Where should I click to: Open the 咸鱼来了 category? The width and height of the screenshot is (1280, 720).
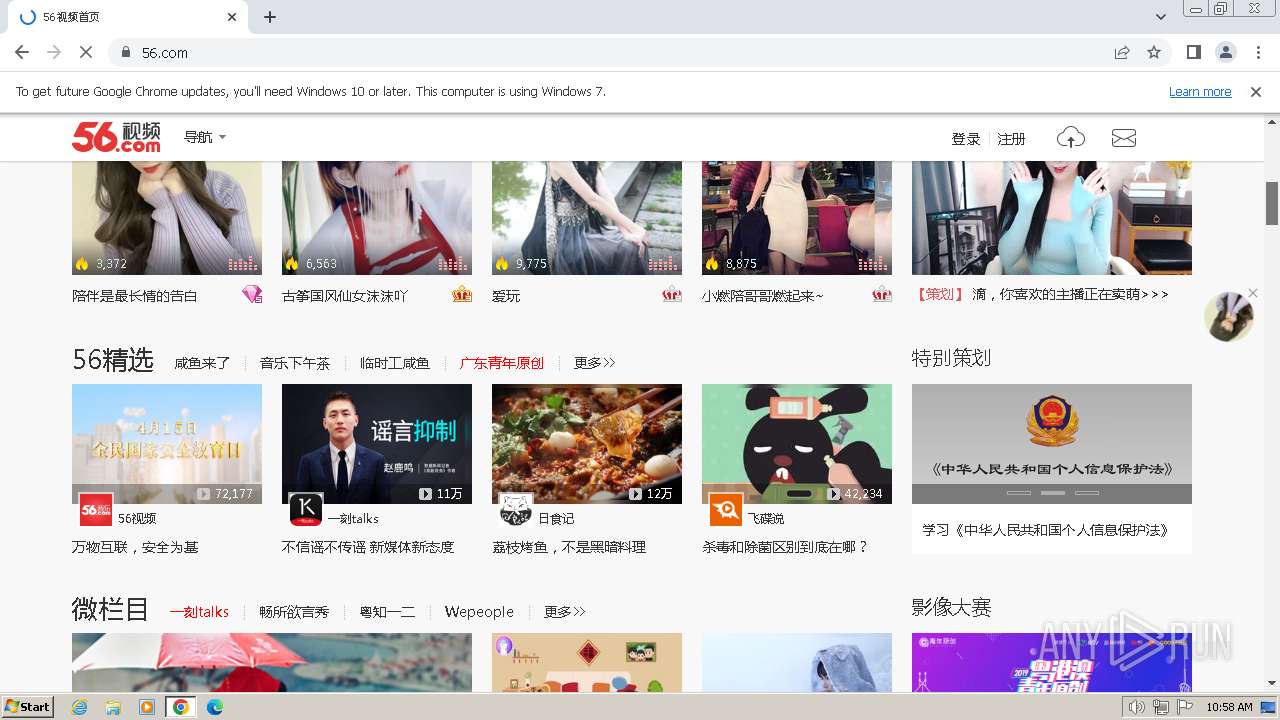click(x=202, y=363)
